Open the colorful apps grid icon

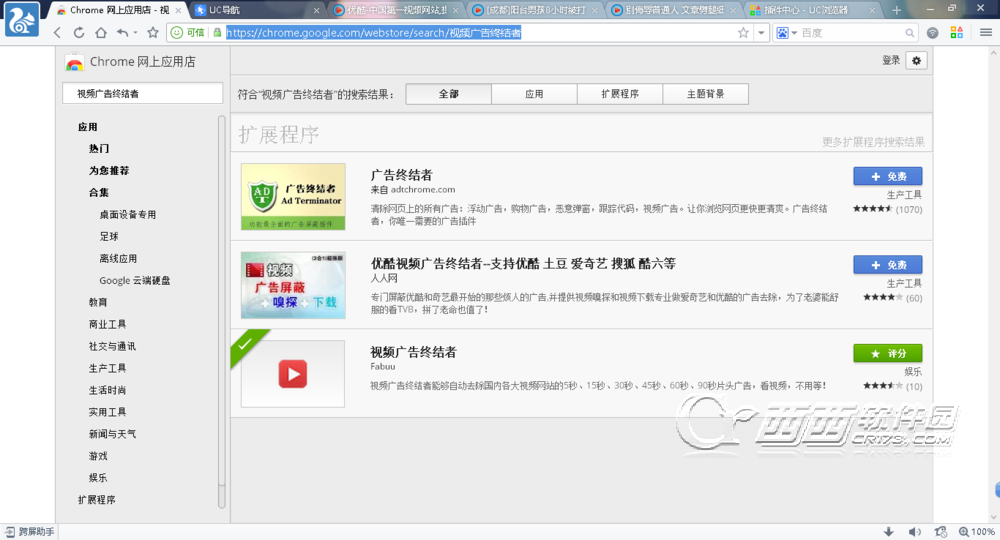pyautogui.click(x=957, y=33)
